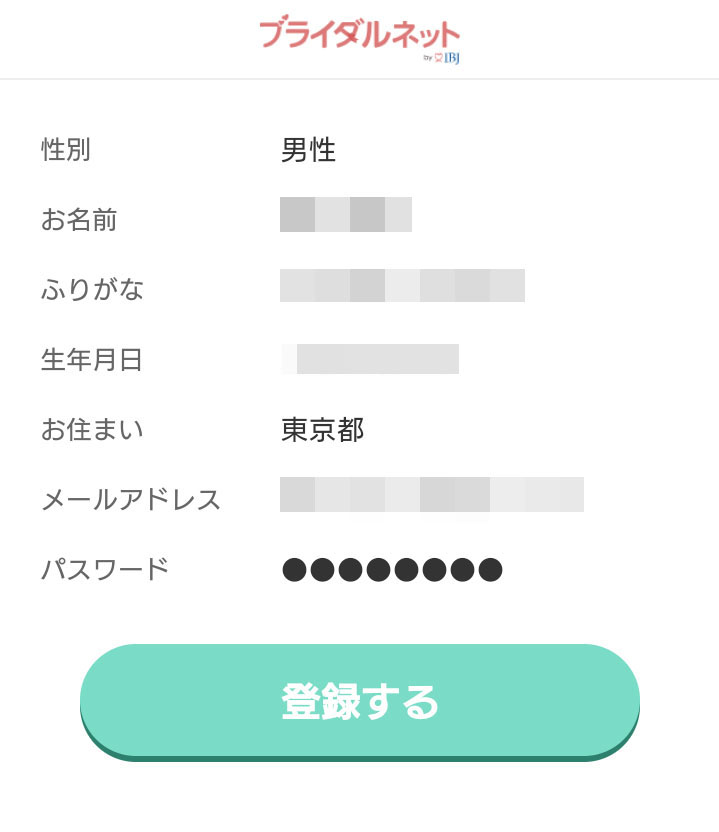Viewport: 719px width, 832px height.
Task: Click the ふりがな label
Action: [92, 290]
